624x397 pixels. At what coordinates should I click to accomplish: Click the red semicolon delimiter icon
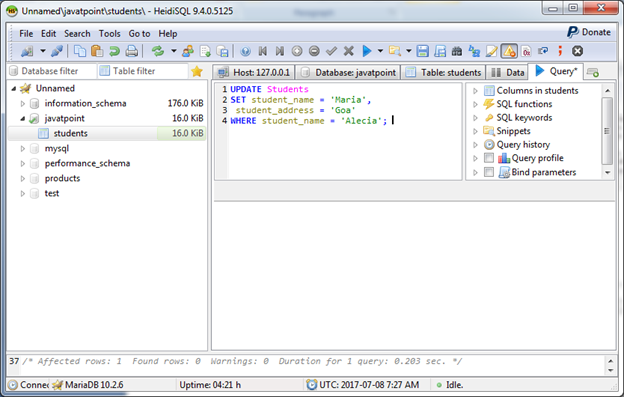click(560, 51)
